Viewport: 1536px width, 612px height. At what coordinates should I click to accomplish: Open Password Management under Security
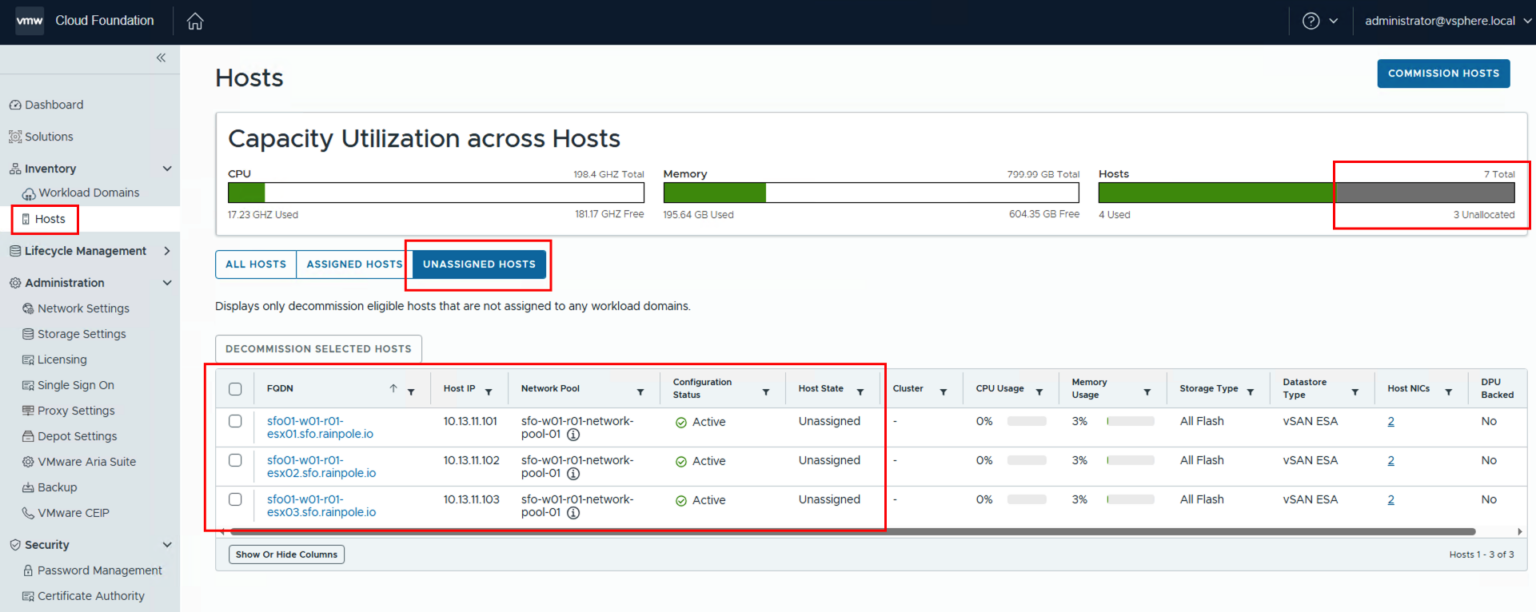[x=97, y=570]
